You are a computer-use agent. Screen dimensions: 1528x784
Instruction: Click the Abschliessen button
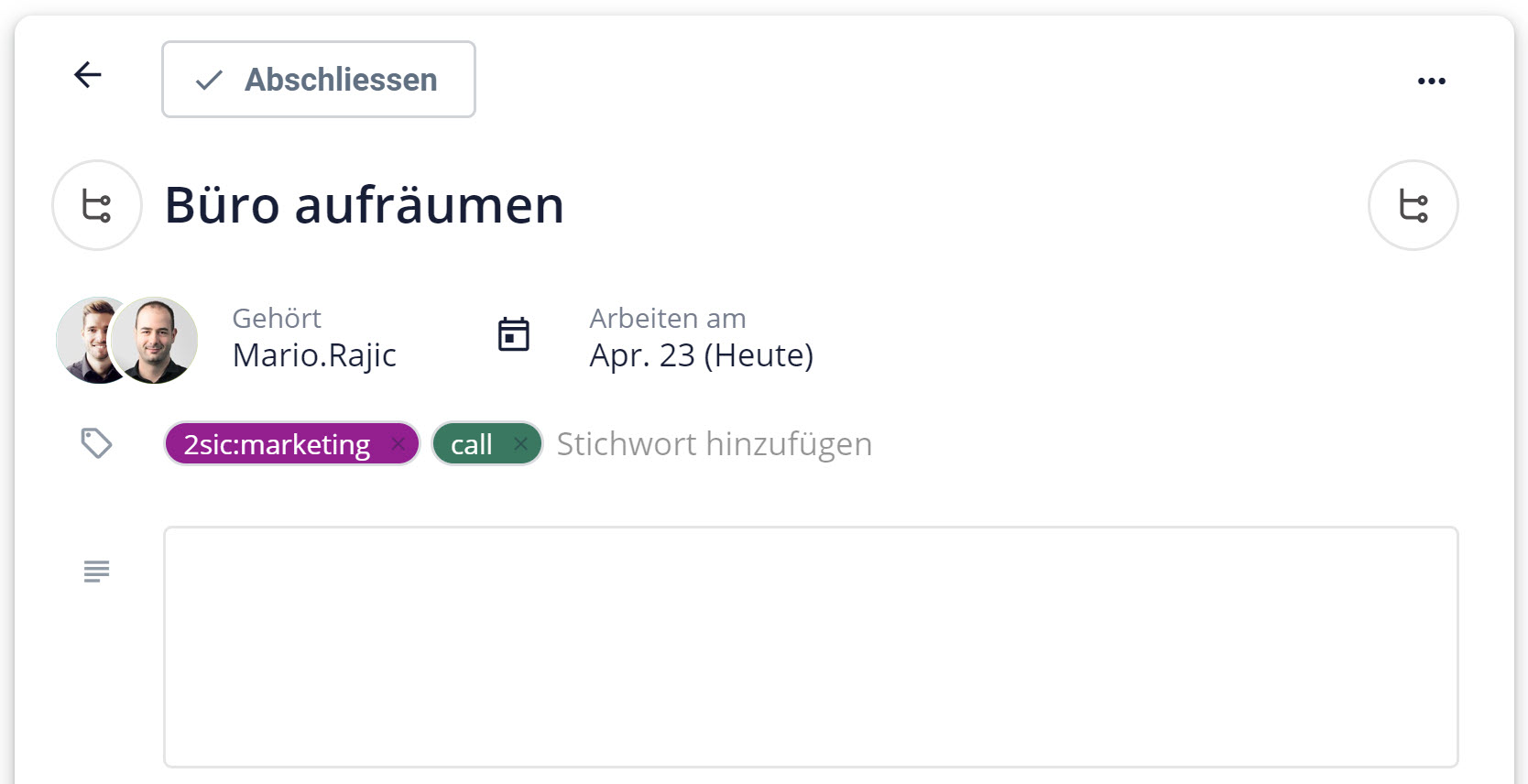click(x=318, y=80)
